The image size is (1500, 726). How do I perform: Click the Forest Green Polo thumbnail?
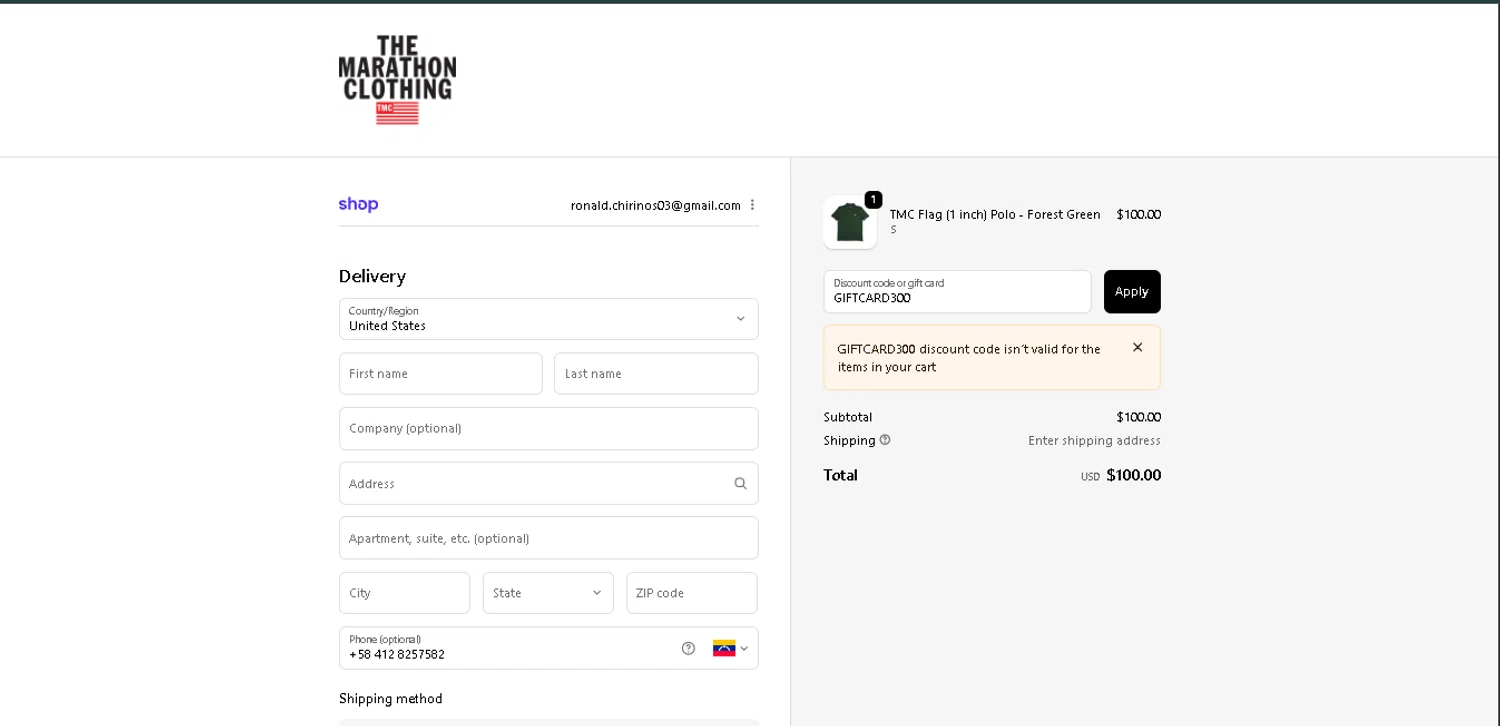pyautogui.click(x=850, y=222)
